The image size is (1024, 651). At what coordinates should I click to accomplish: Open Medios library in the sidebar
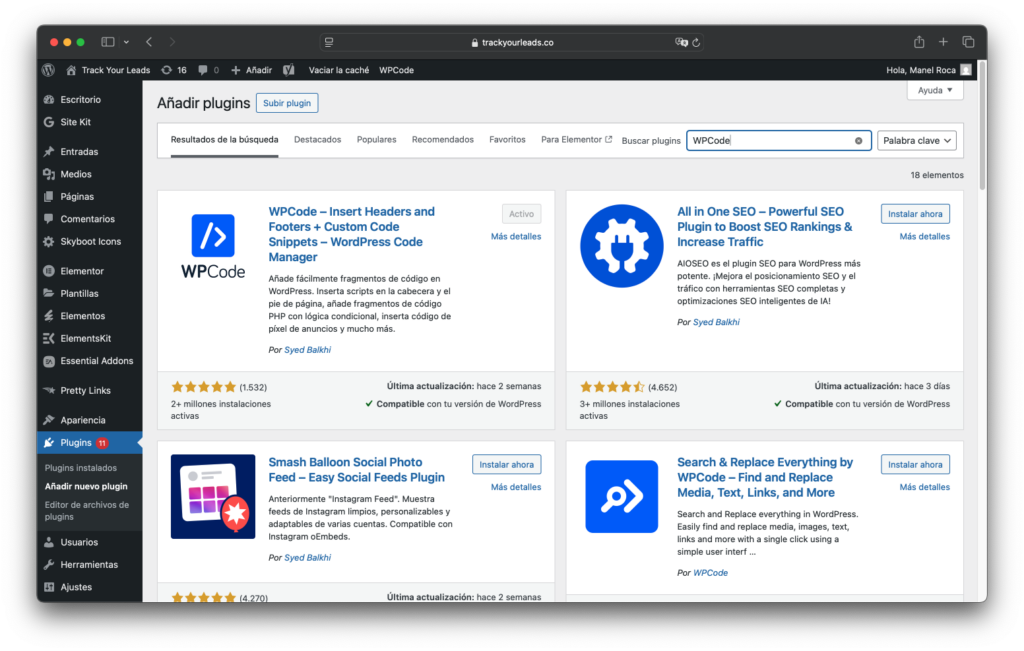[x=76, y=174]
